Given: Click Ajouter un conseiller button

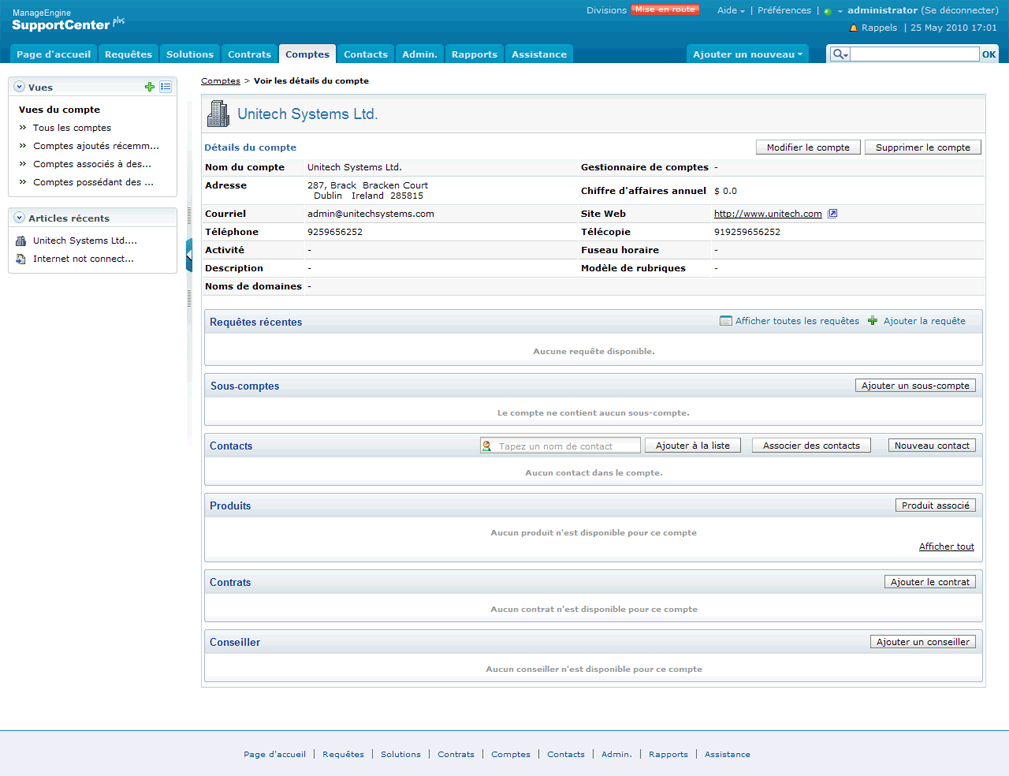Looking at the screenshot, I should pyautogui.click(x=923, y=642).
